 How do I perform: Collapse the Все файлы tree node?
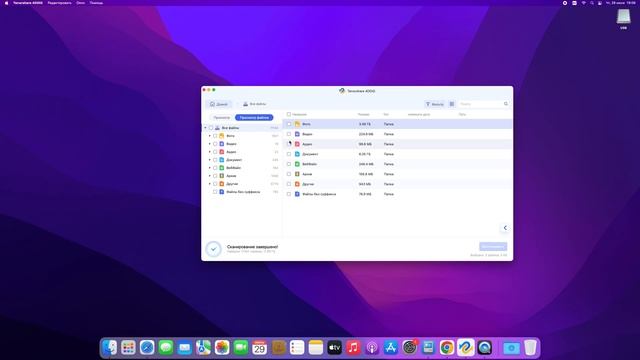pos(205,128)
